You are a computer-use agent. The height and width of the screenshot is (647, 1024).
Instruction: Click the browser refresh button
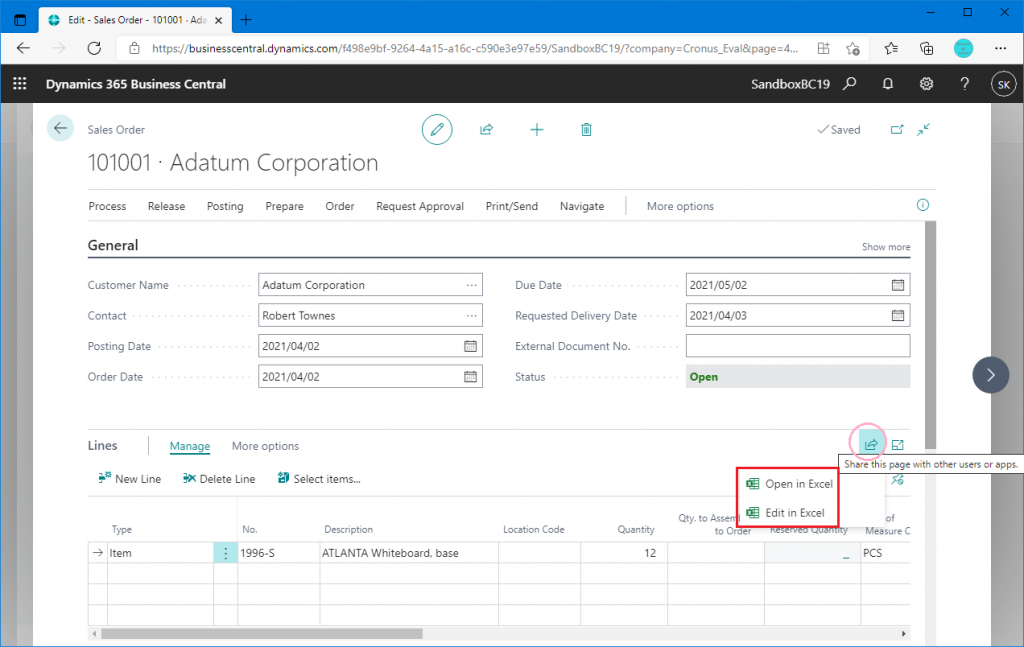pos(94,48)
